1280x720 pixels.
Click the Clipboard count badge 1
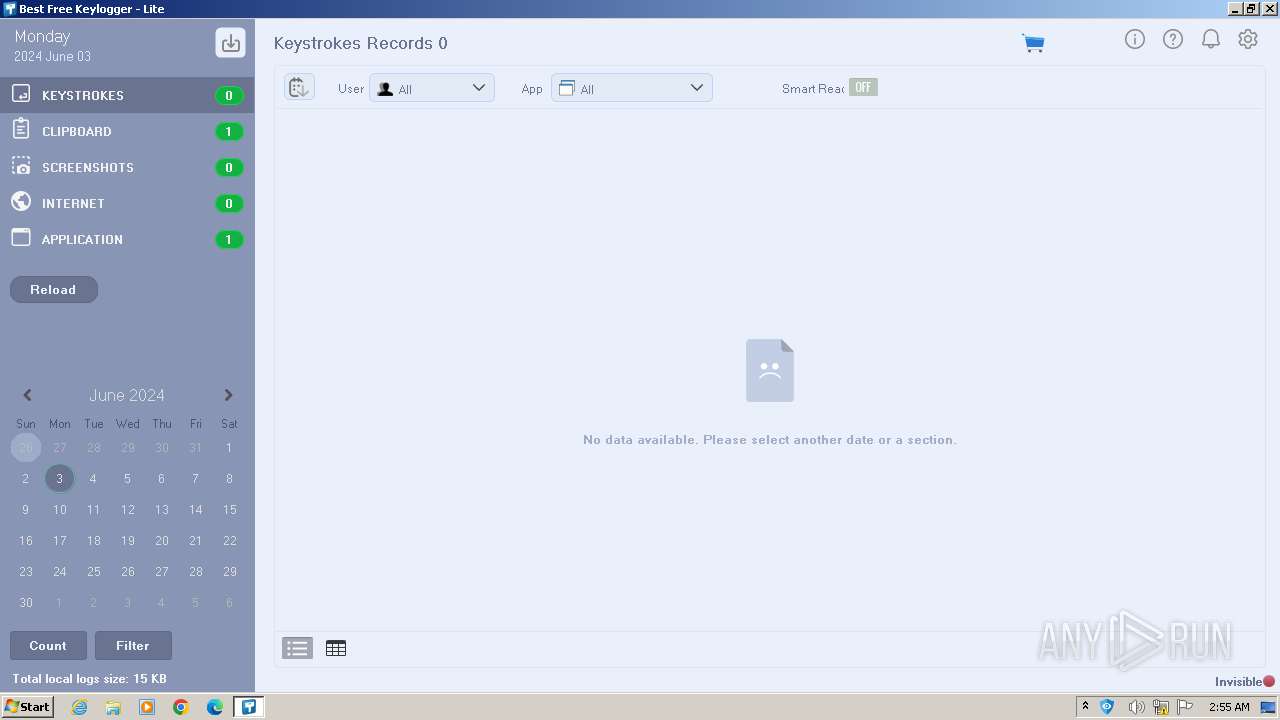229,131
